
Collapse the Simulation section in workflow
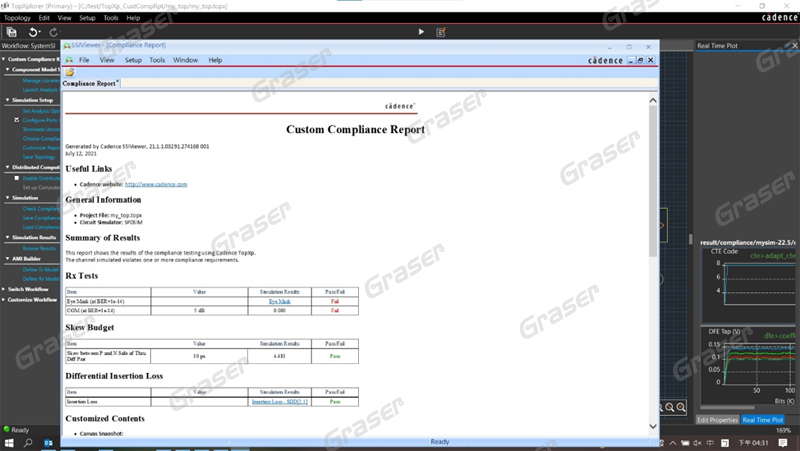pos(7,197)
